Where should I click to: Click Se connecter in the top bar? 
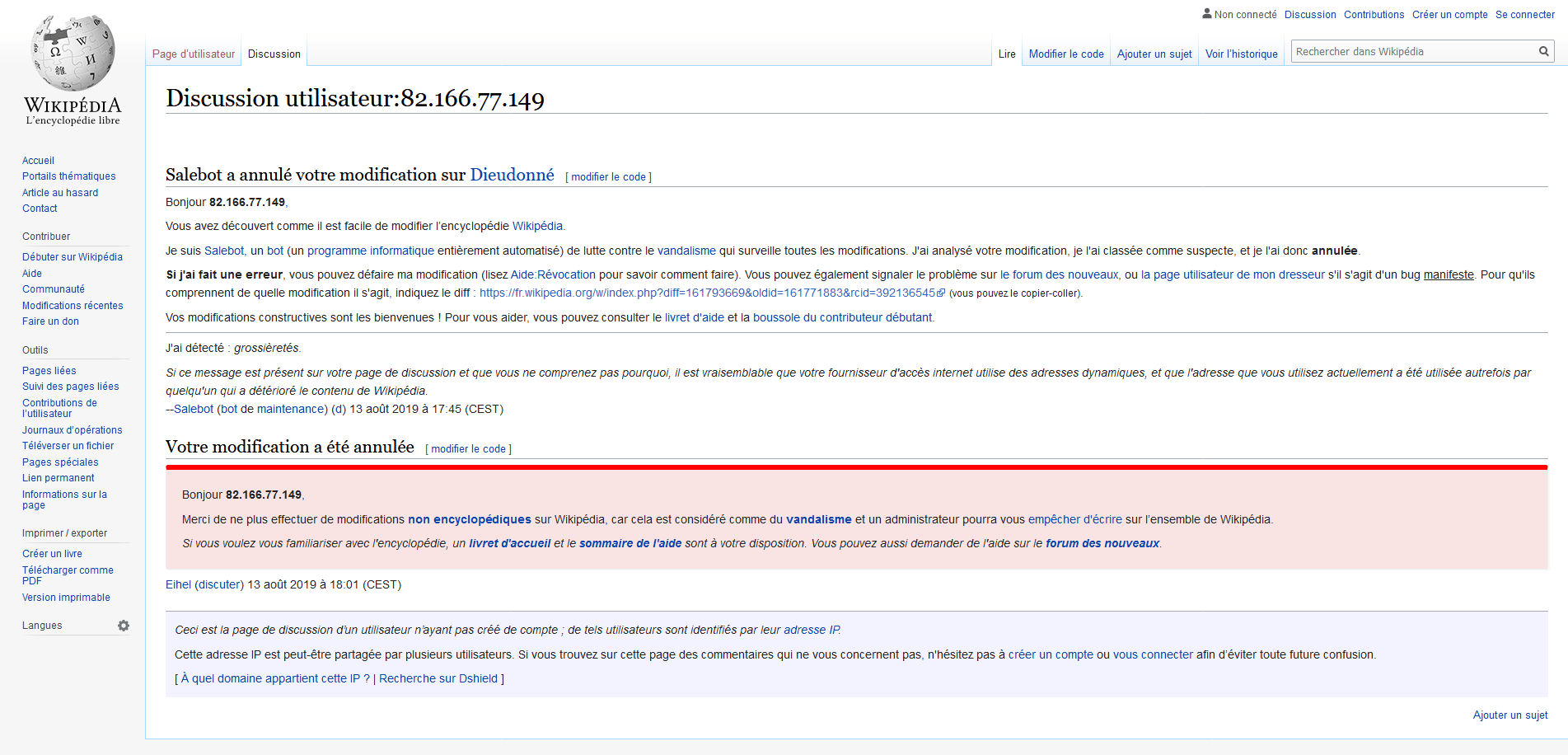click(x=1525, y=14)
